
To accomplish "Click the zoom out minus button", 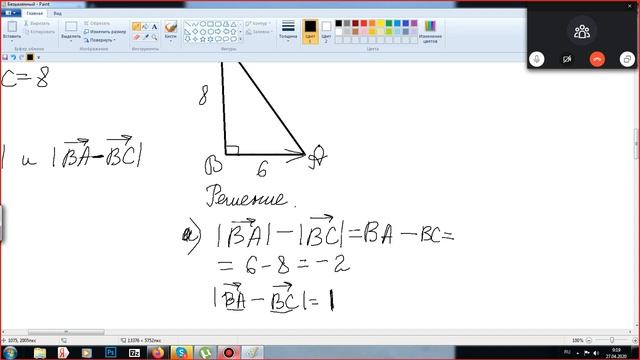I will (x=589, y=340).
